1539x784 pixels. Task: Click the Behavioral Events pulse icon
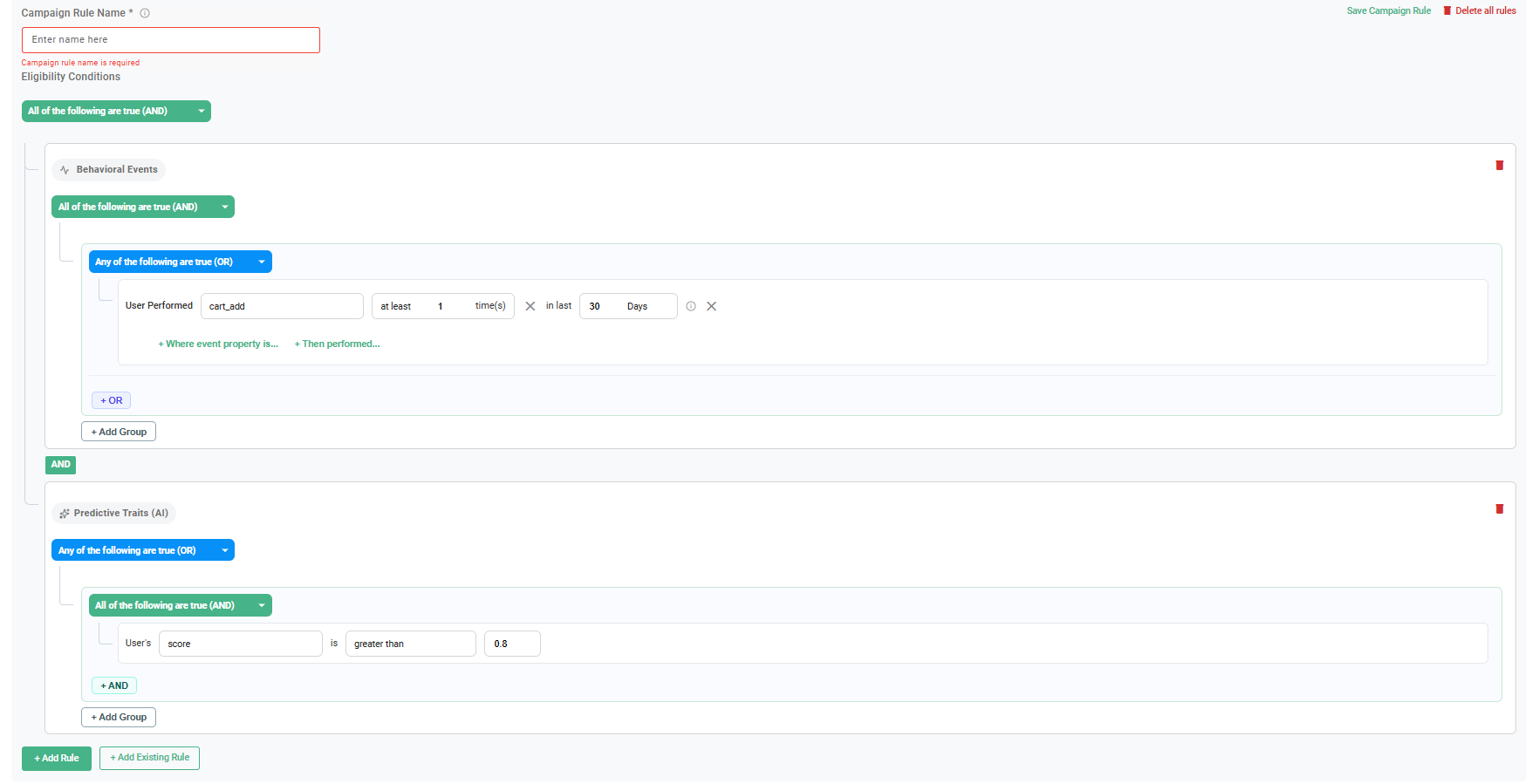point(65,170)
